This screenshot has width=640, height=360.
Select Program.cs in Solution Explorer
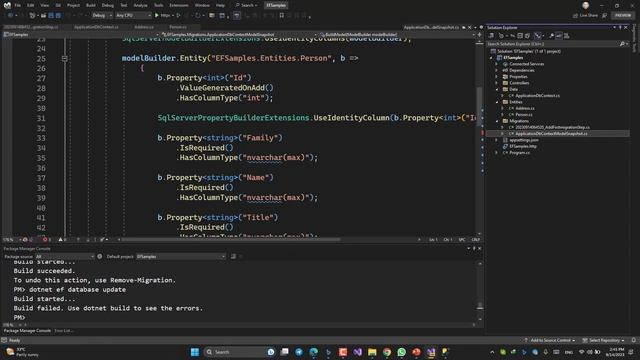point(519,153)
